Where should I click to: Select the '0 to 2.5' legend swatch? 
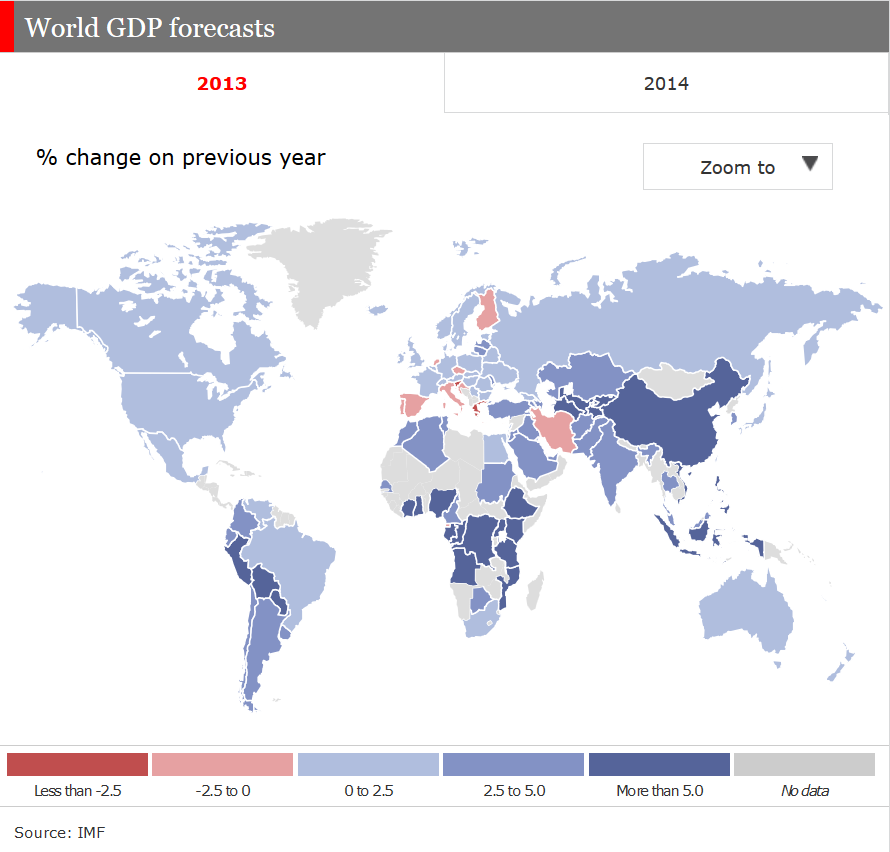tap(366, 763)
